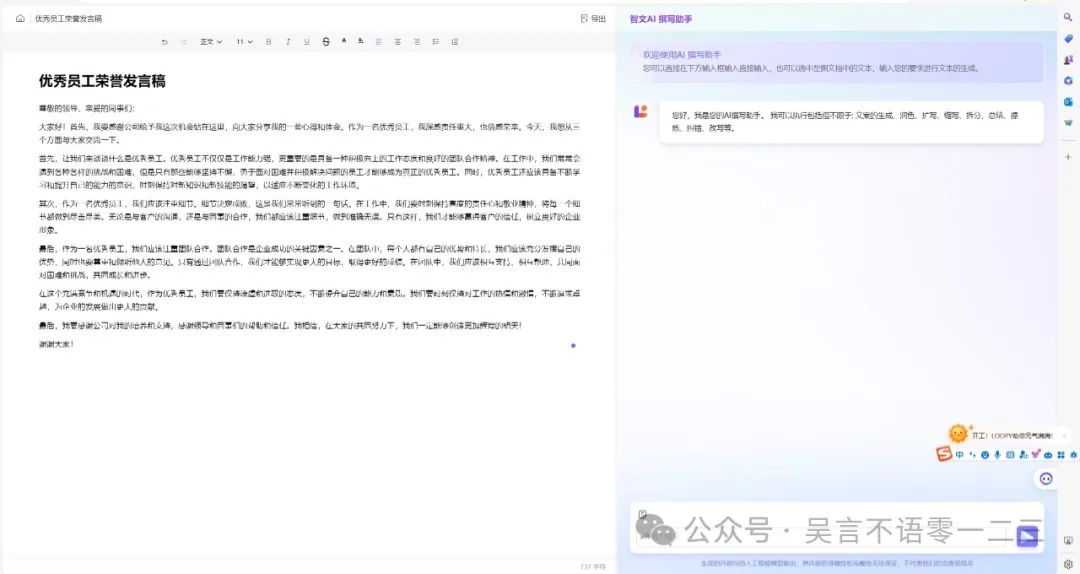Toggle underline formatting
This screenshot has width=1080, height=574.
[x=307, y=42]
